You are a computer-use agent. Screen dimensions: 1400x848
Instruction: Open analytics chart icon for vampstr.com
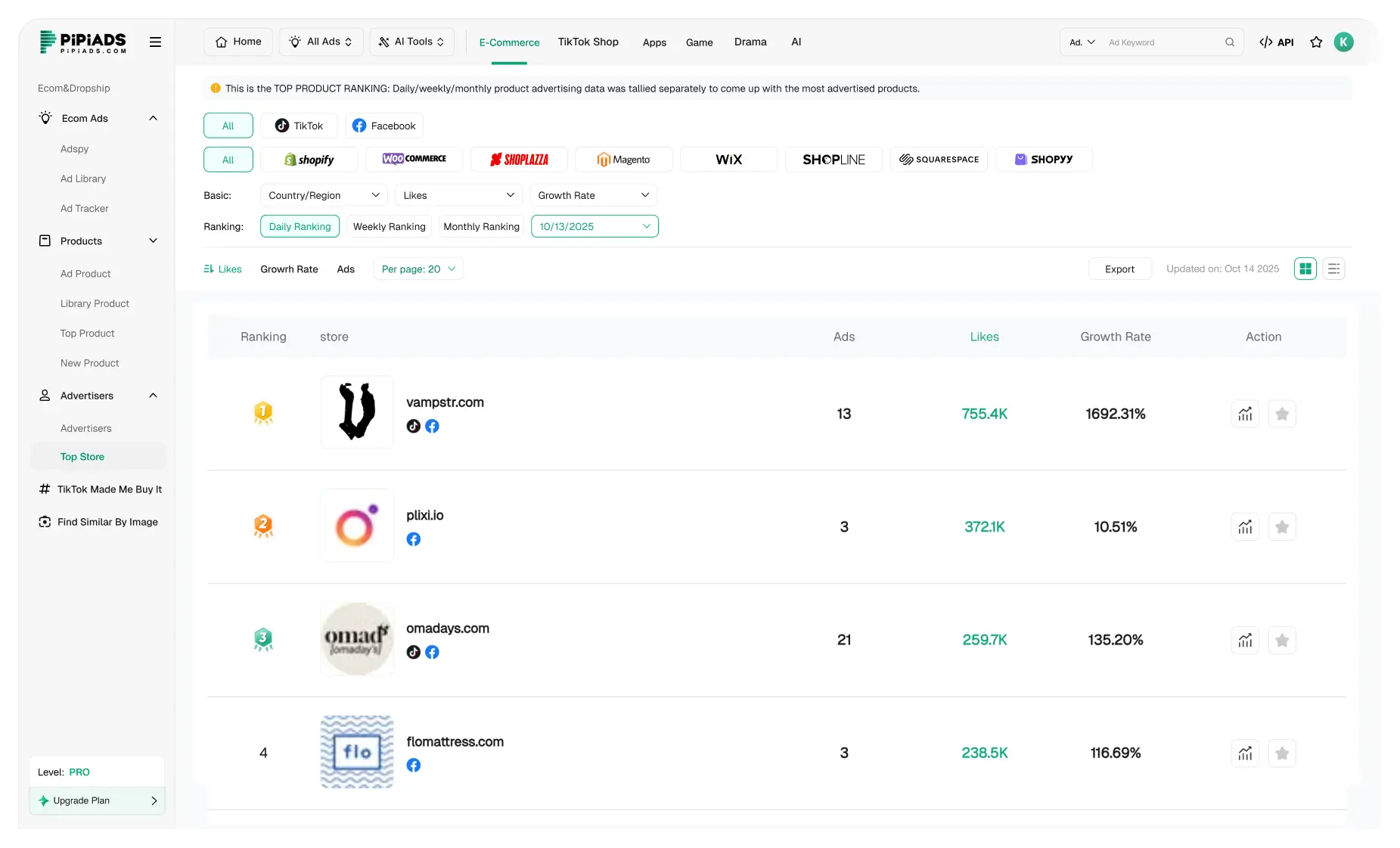tap(1245, 414)
